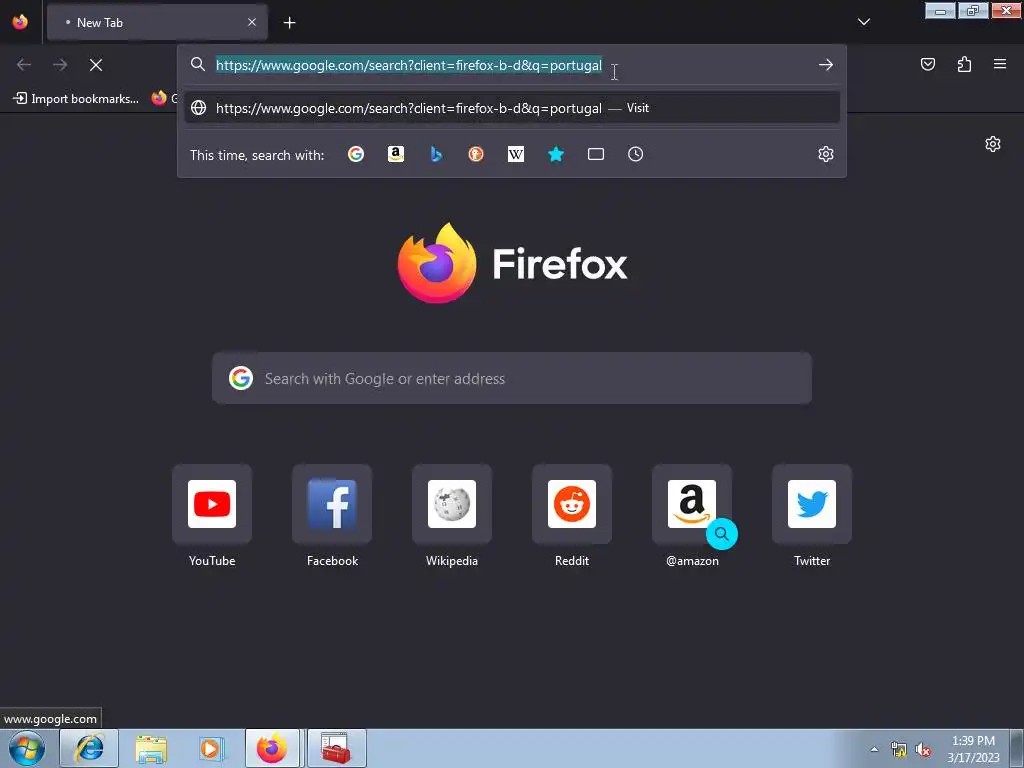Open Windows Explorer from the taskbar
The height and width of the screenshot is (768, 1024).
(x=151, y=748)
